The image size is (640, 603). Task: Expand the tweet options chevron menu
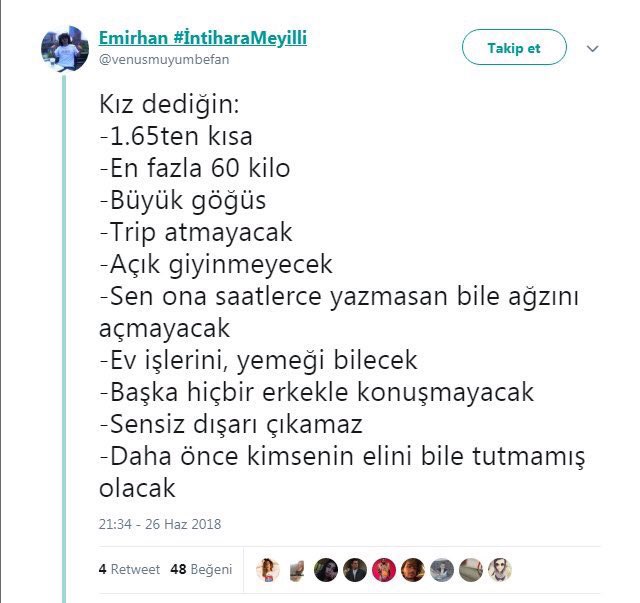[x=592, y=49]
